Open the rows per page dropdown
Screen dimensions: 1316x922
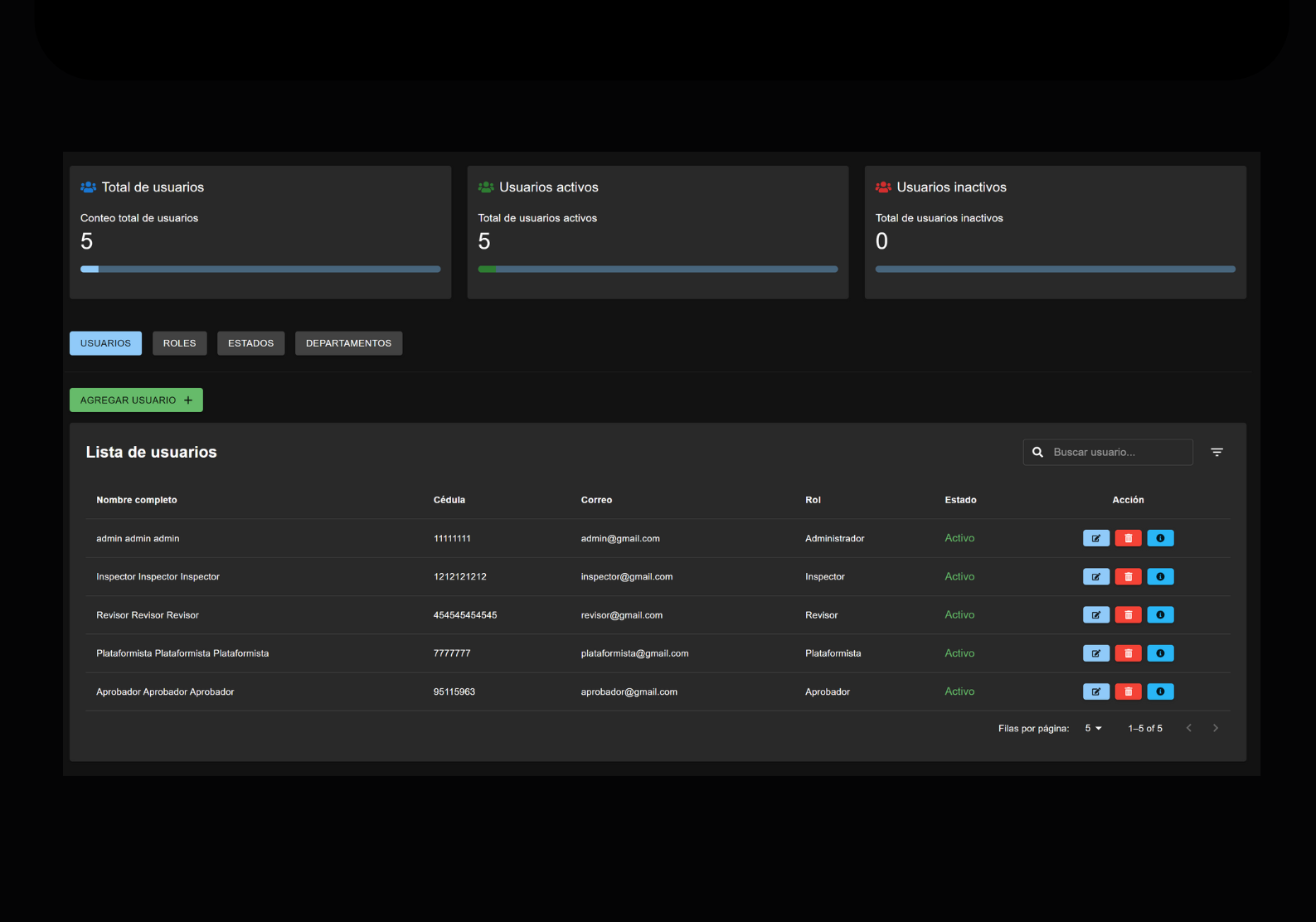click(x=1093, y=728)
